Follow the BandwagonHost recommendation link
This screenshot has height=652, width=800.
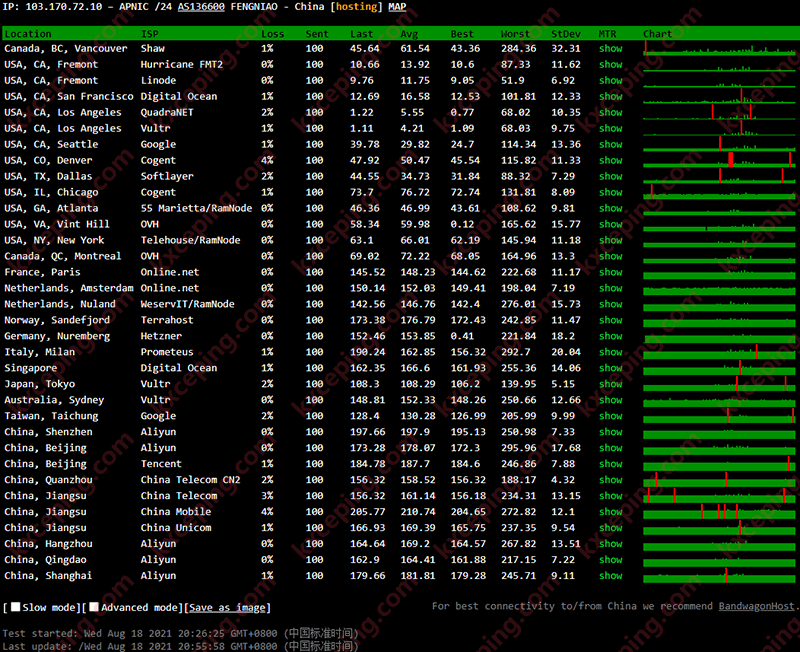click(x=757, y=606)
